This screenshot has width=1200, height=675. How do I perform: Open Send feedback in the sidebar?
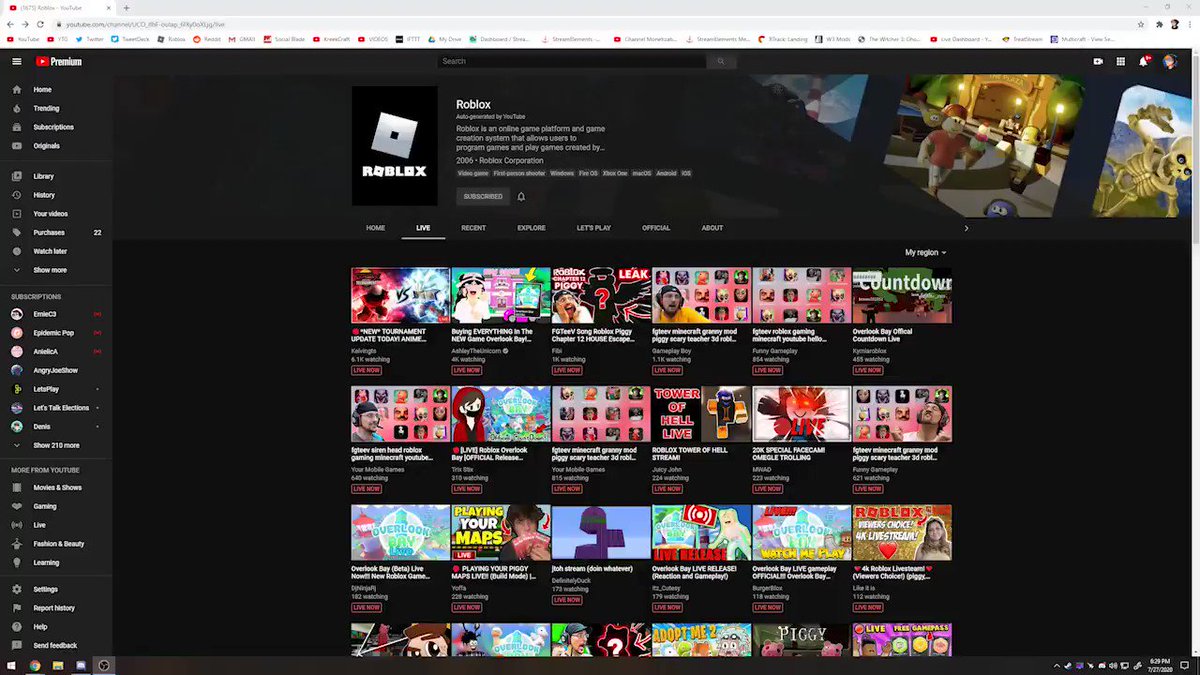pyautogui.click(x=56, y=646)
